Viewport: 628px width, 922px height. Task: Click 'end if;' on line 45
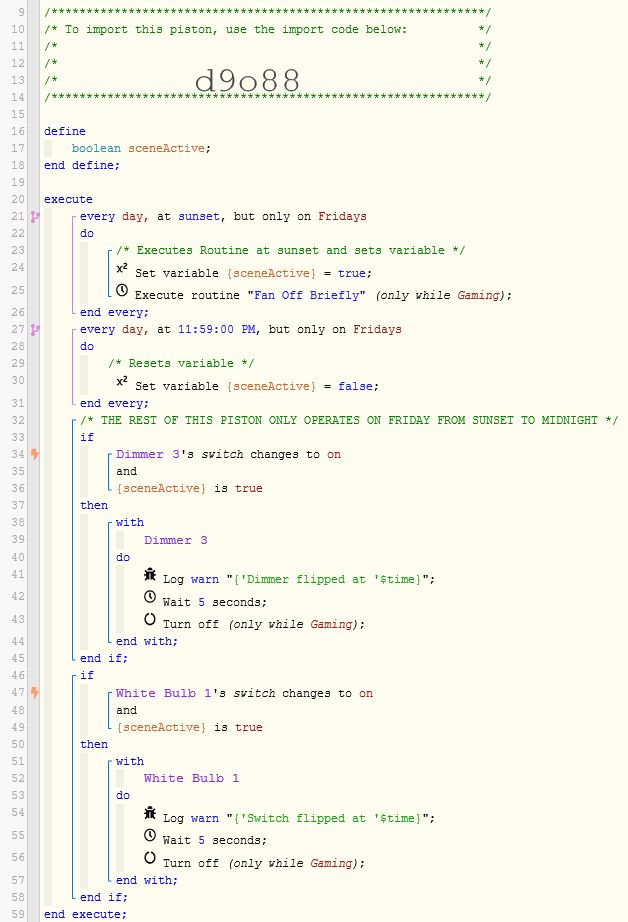coord(104,659)
